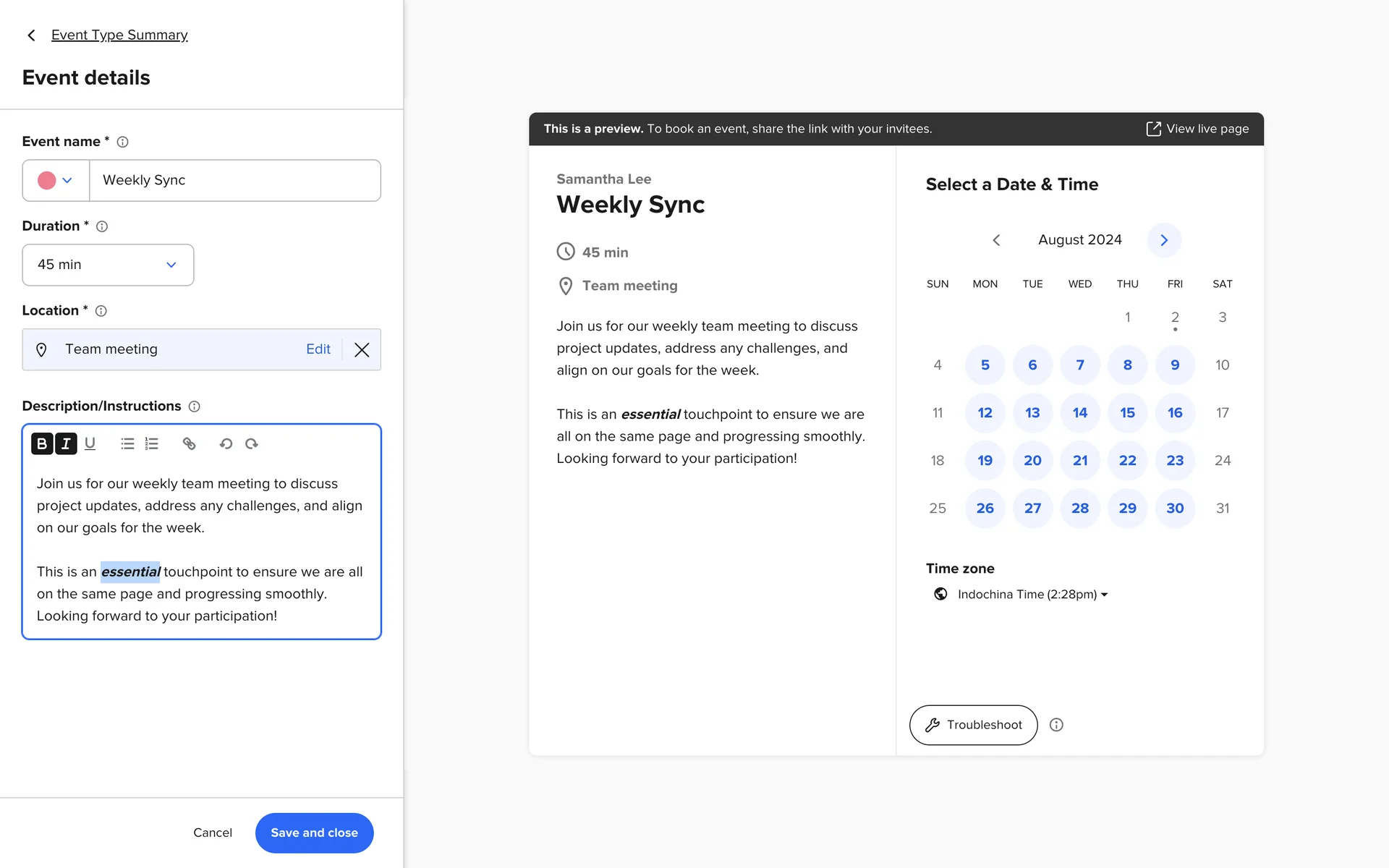Screen dimensions: 1389x868
Task: Select August 14 on the calendar
Action: pos(1079,412)
